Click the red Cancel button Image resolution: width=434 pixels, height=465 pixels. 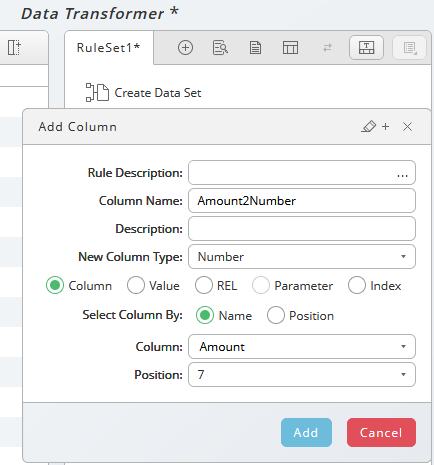[x=381, y=432]
